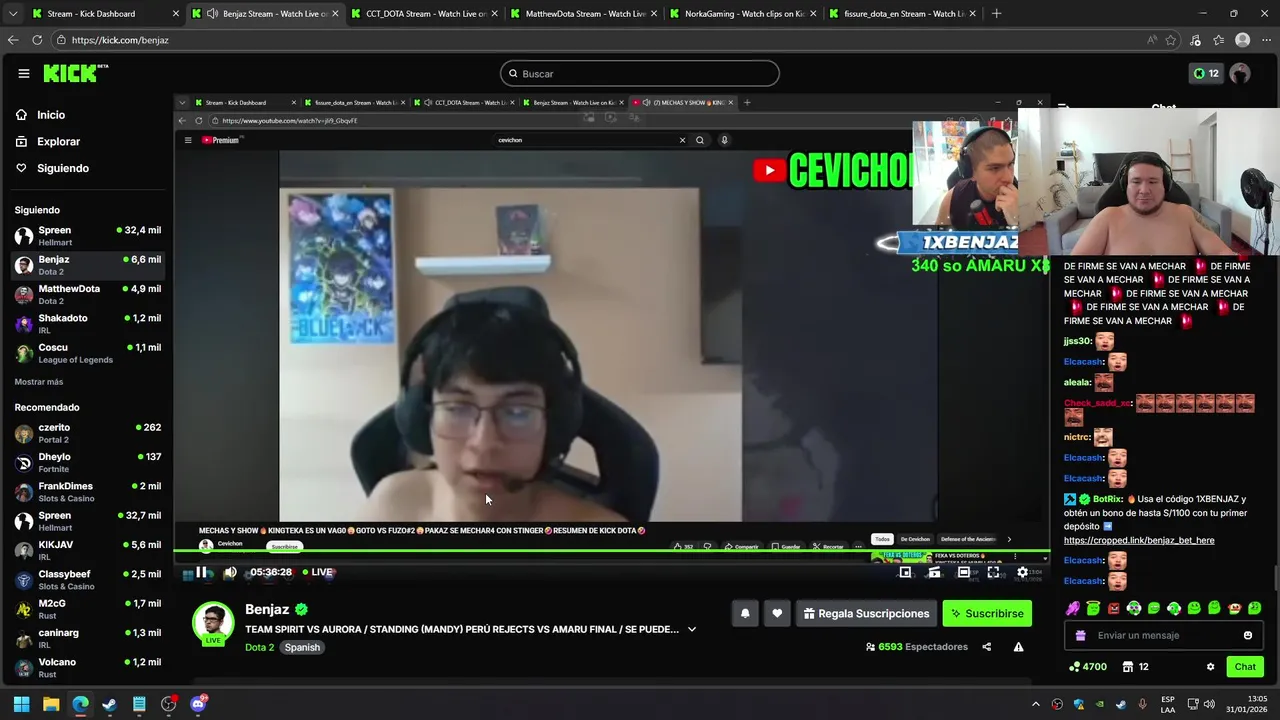
Task: Insert the purple emote in quick bar
Action: tap(1073, 608)
